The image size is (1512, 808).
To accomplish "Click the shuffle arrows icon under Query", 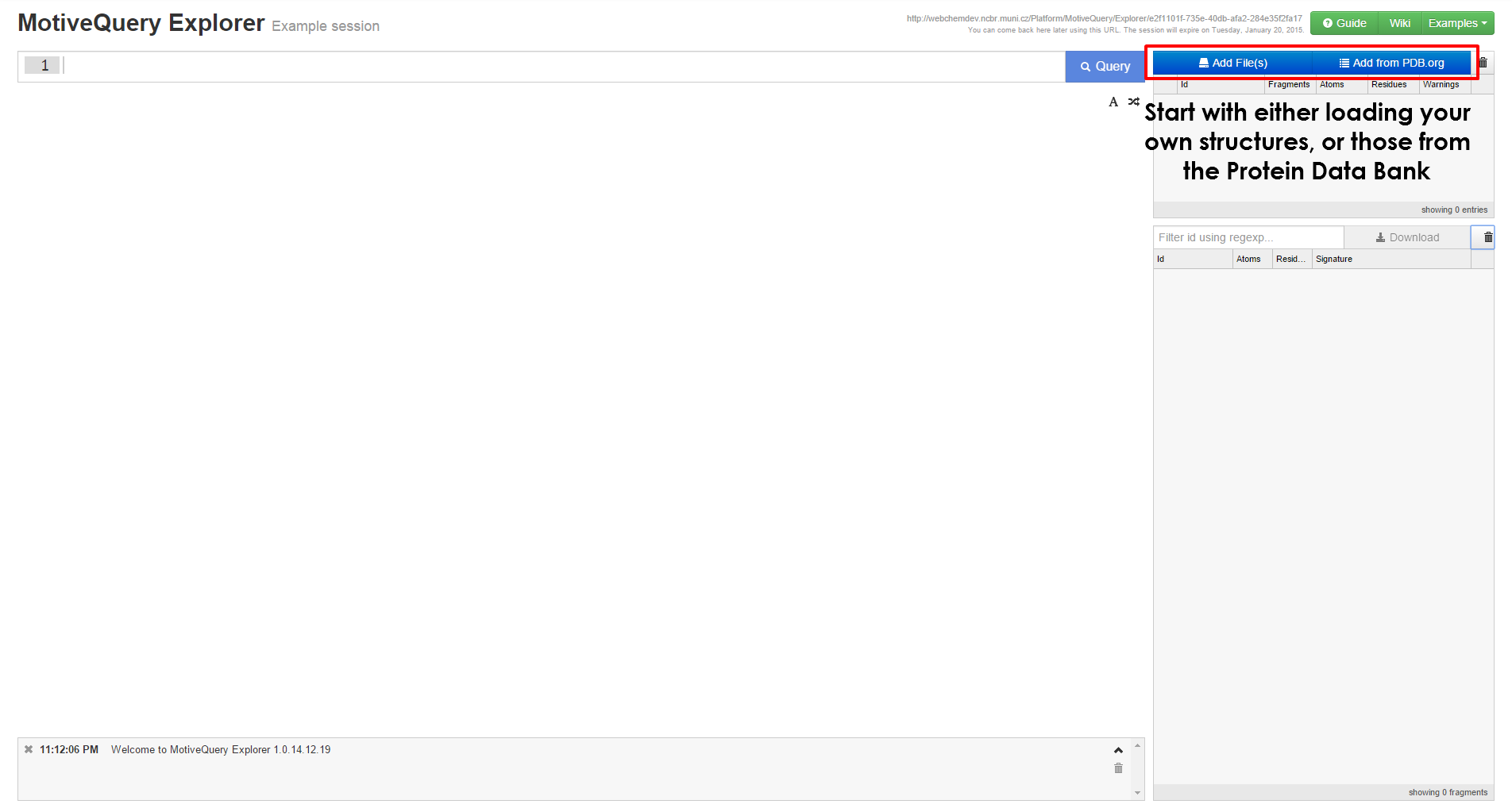I will click(1134, 102).
